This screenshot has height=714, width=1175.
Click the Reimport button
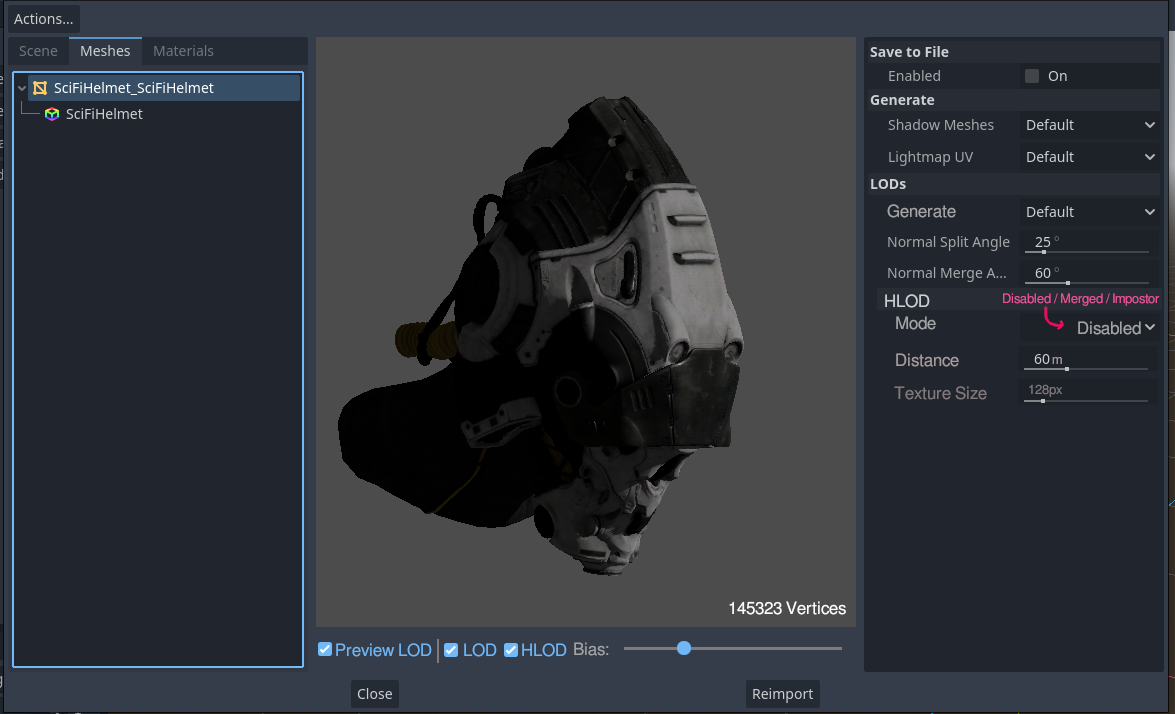click(x=782, y=693)
